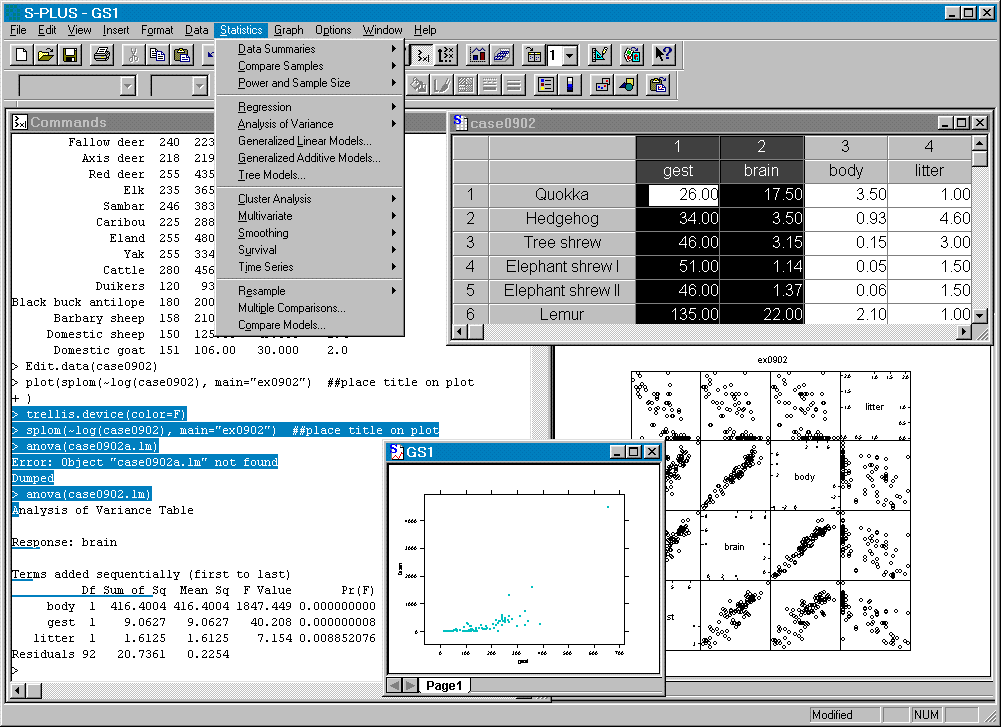Click the next page arrow in GS1
This screenshot has width=1001, height=727.
point(410,686)
